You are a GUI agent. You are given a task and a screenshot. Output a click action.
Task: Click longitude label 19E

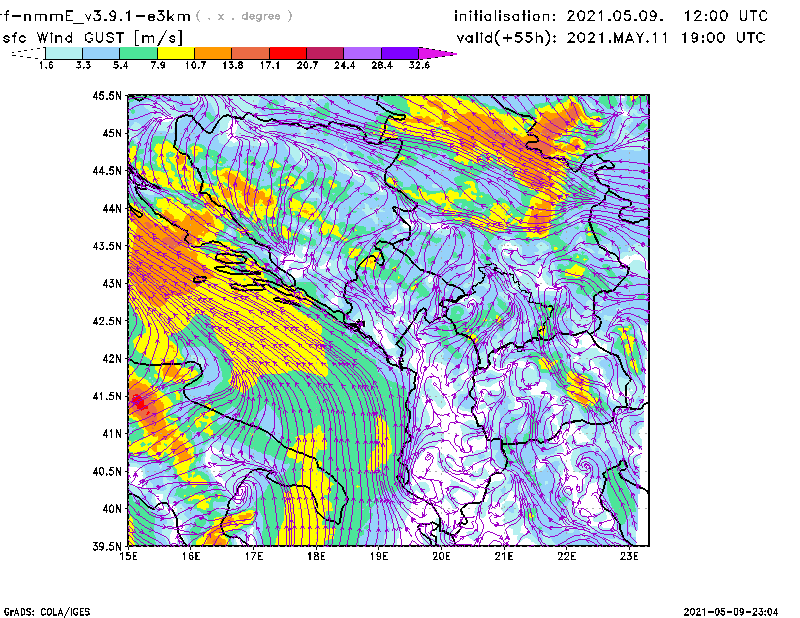pos(379,556)
